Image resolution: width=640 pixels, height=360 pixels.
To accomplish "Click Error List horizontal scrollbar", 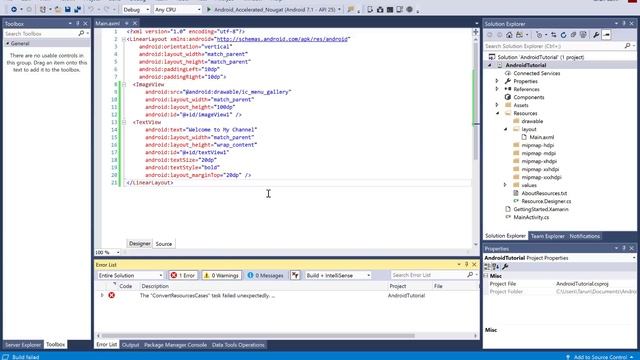I will click(287, 336).
